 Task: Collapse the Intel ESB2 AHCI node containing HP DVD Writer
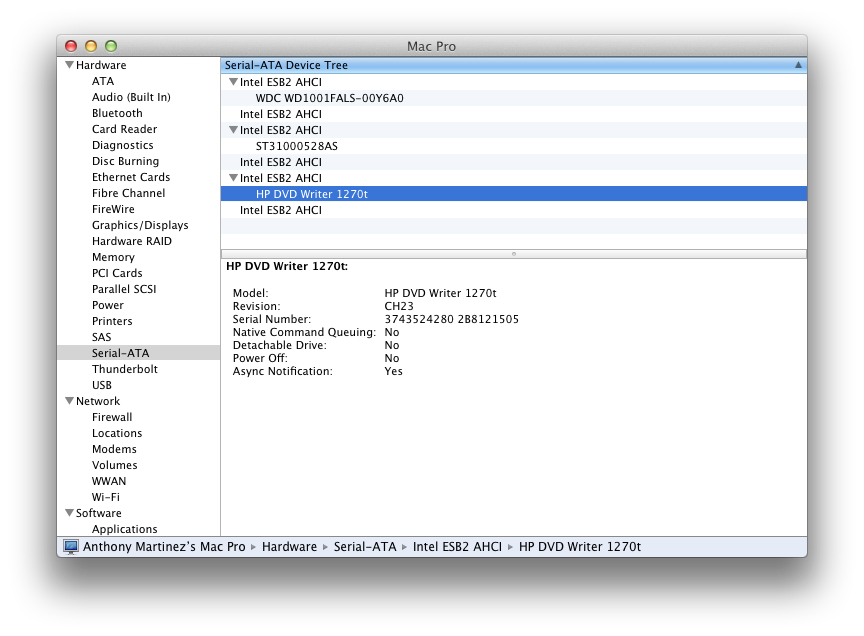point(234,178)
